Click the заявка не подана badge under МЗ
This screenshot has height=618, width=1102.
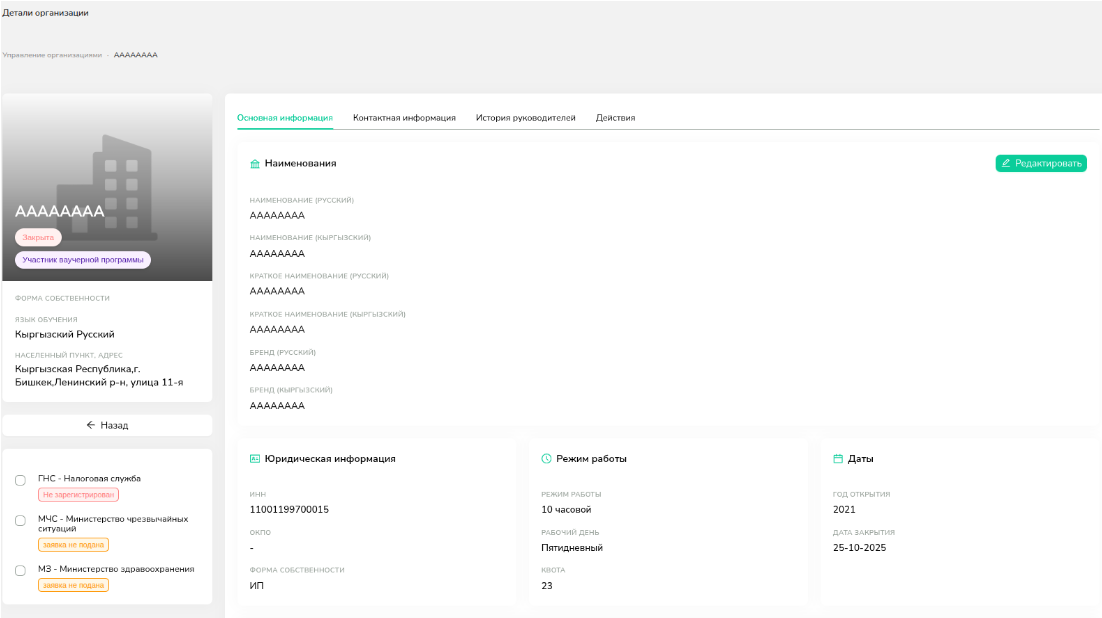73,585
